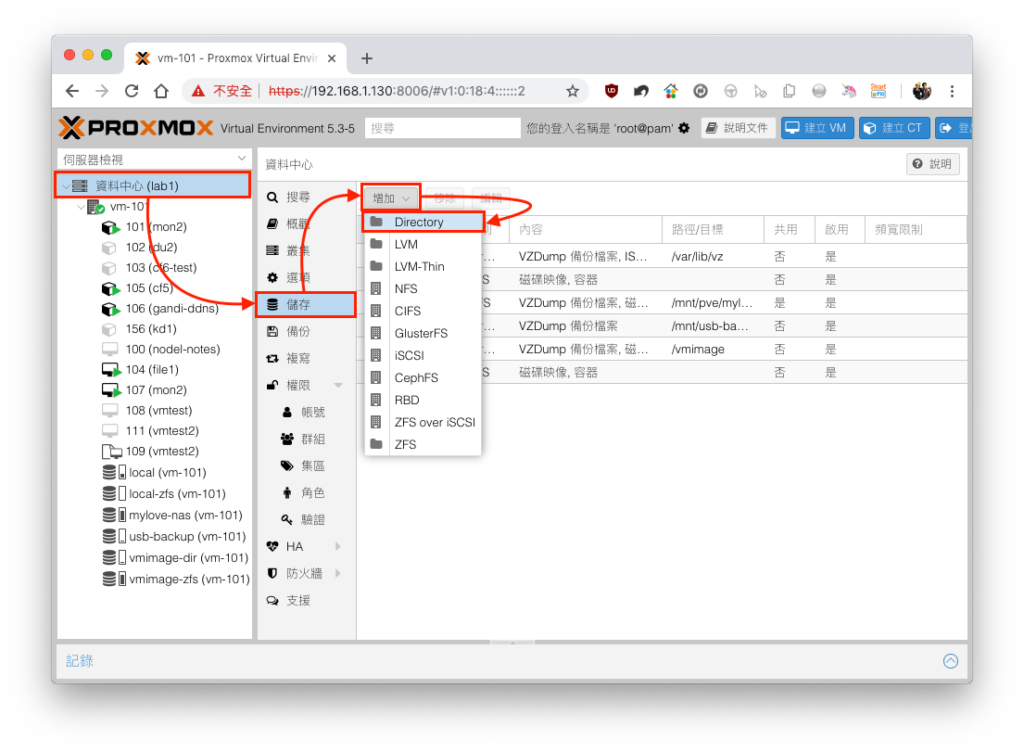1024x752 pixels.
Task: Select usb-backup (vm-101) storage in tree
Action: (x=187, y=537)
